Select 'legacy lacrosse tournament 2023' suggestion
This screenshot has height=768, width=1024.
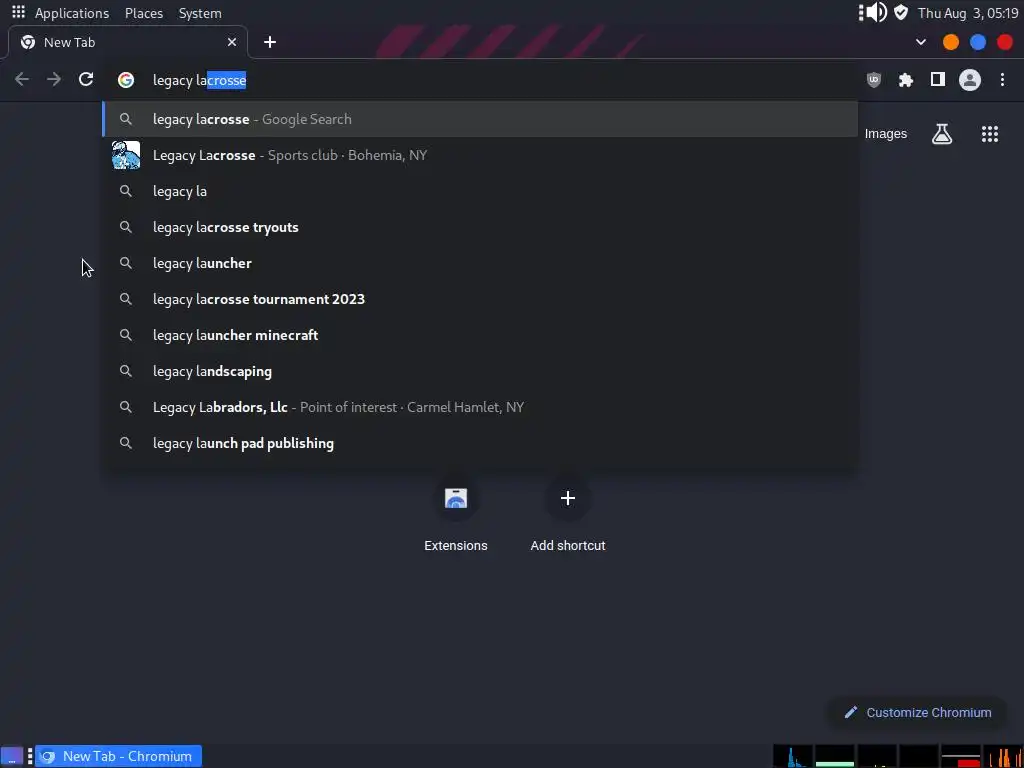(480, 298)
